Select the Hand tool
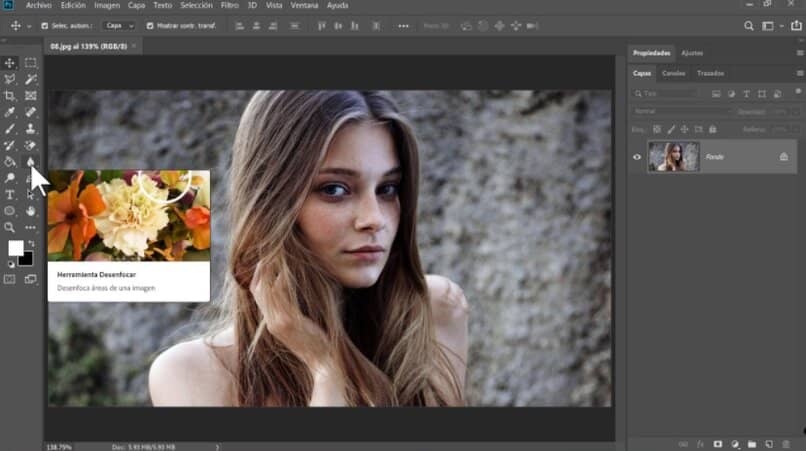The width and height of the screenshot is (806, 451). 30,211
